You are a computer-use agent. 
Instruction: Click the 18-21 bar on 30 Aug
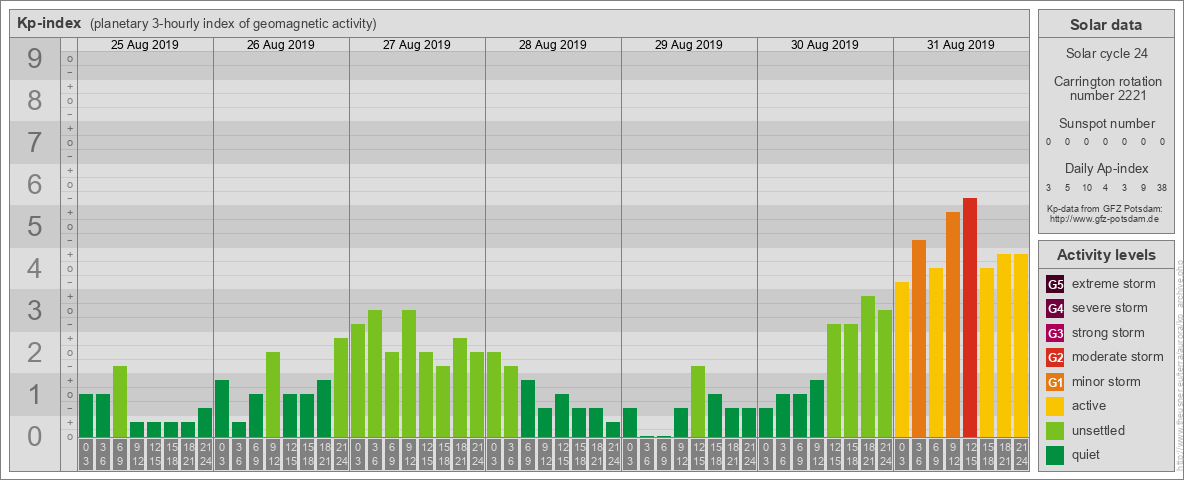(x=868, y=367)
